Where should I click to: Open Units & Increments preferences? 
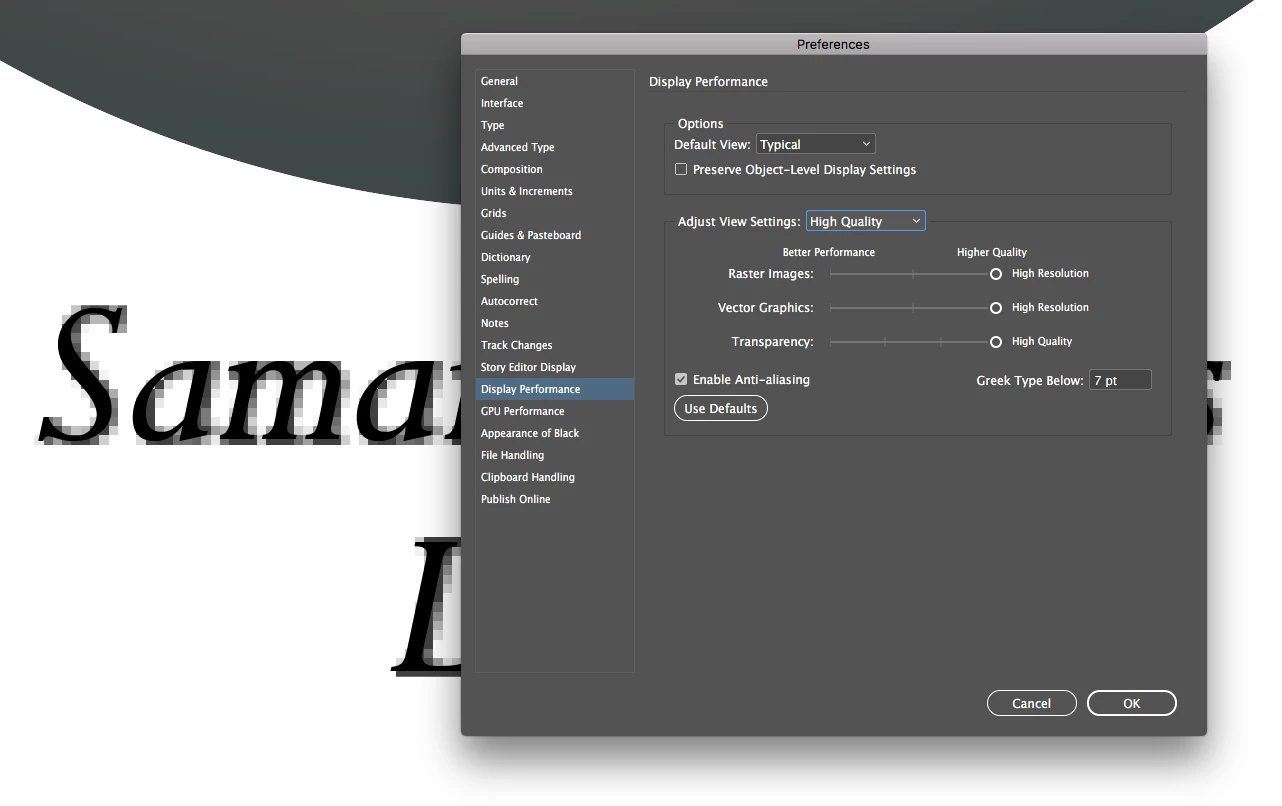click(x=555, y=191)
